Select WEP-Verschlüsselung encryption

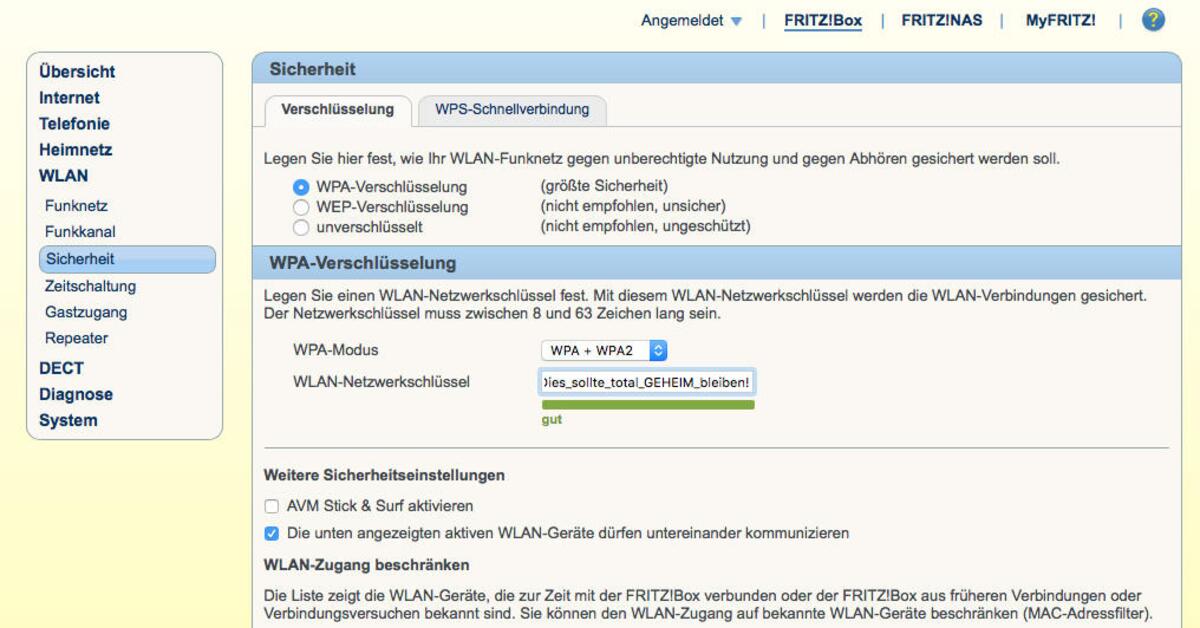pos(301,207)
